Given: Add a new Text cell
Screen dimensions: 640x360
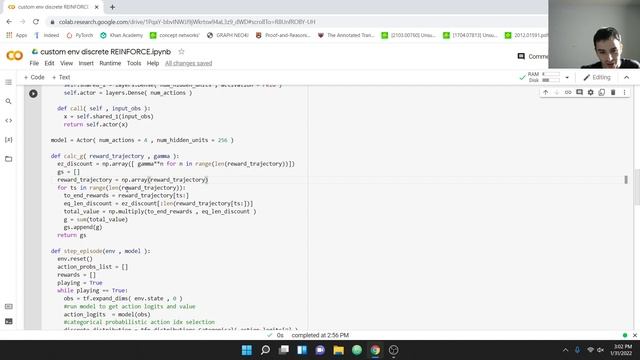Looking at the screenshot, I should (61, 78).
